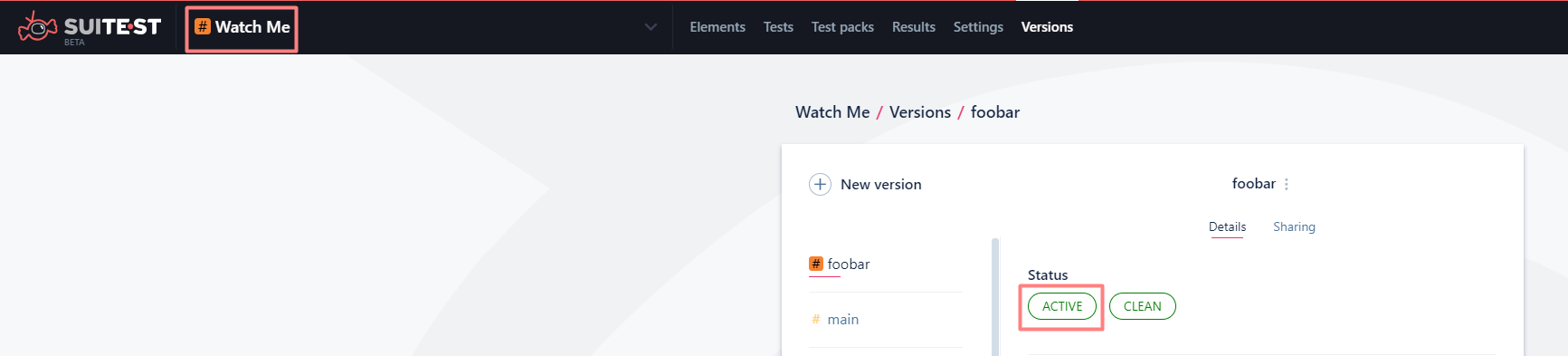This screenshot has height=356, width=1568.
Task: Click the plus icon for new version
Action: click(x=820, y=184)
